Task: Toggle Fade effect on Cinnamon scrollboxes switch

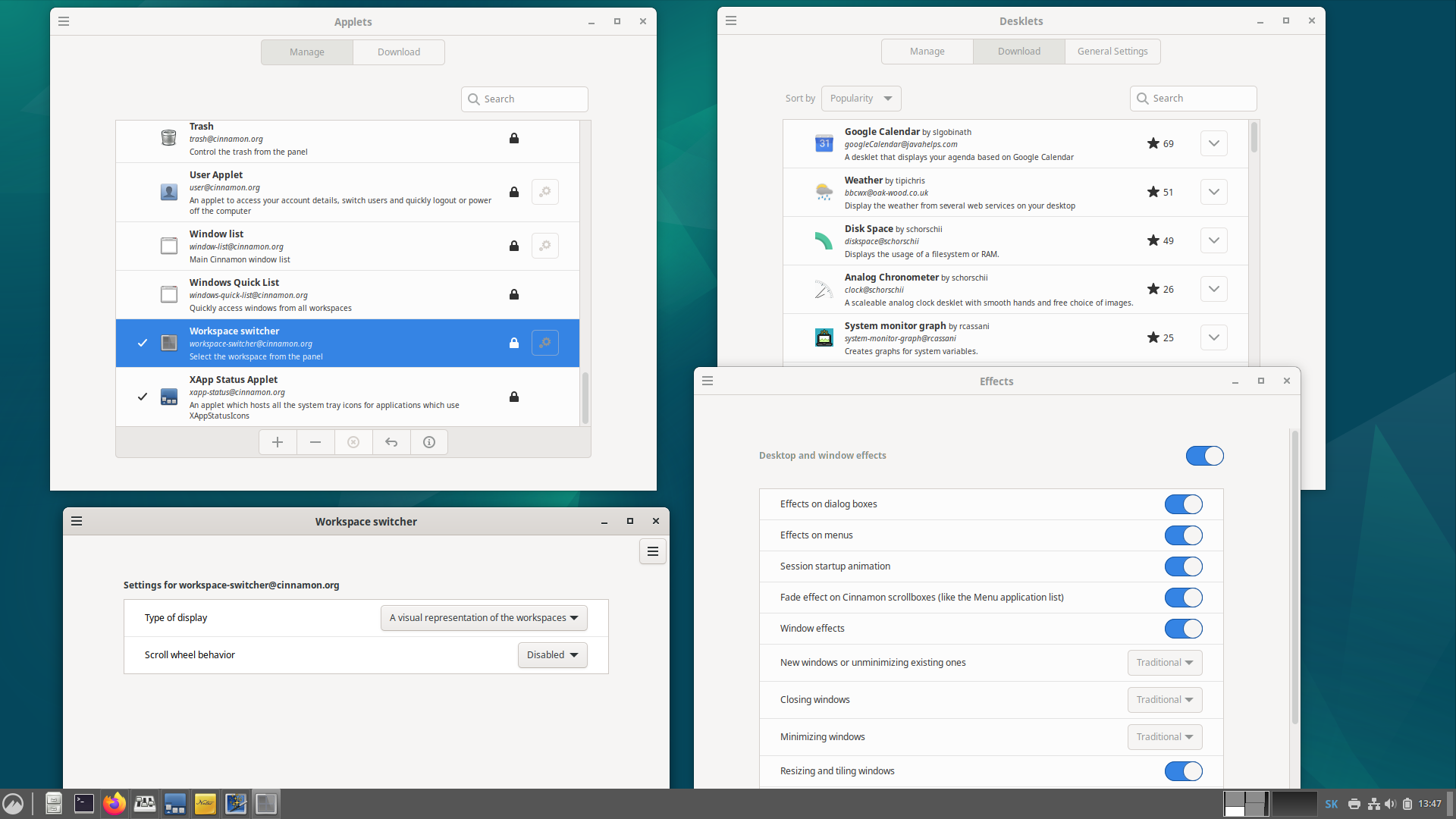Action: [x=1184, y=598]
